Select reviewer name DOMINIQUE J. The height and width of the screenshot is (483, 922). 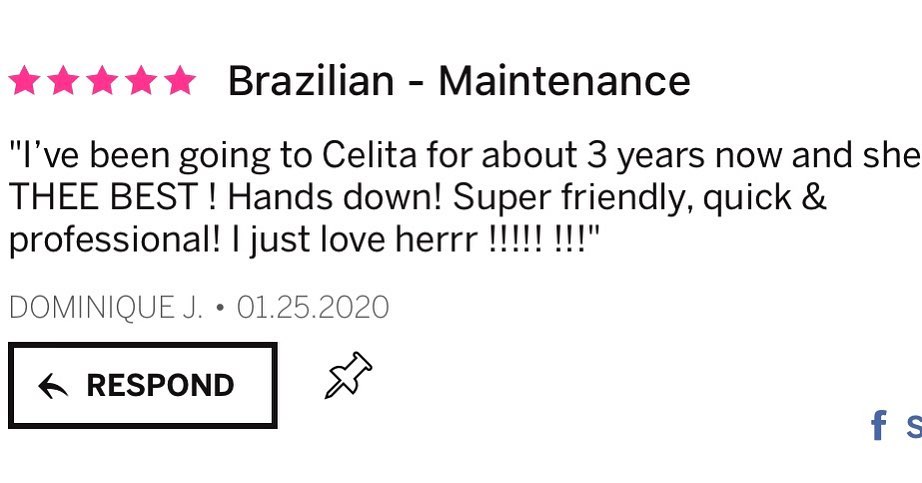pos(105,307)
